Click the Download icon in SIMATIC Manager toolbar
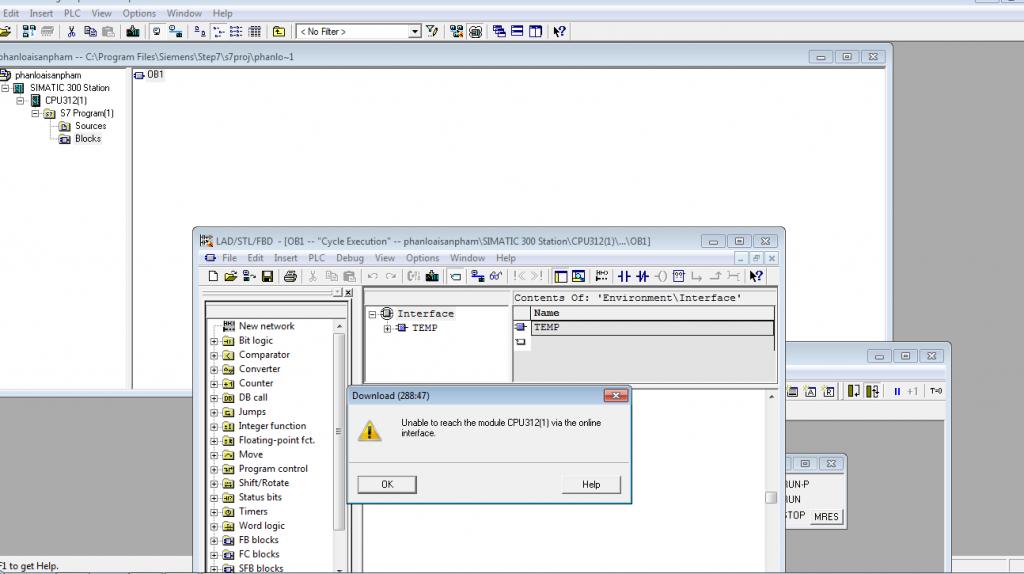Viewport: 1024px width, 574px height. coord(133,31)
